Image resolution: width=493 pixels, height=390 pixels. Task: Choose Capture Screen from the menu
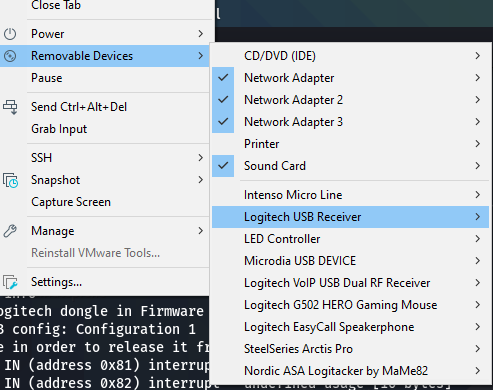[x=105, y=202]
